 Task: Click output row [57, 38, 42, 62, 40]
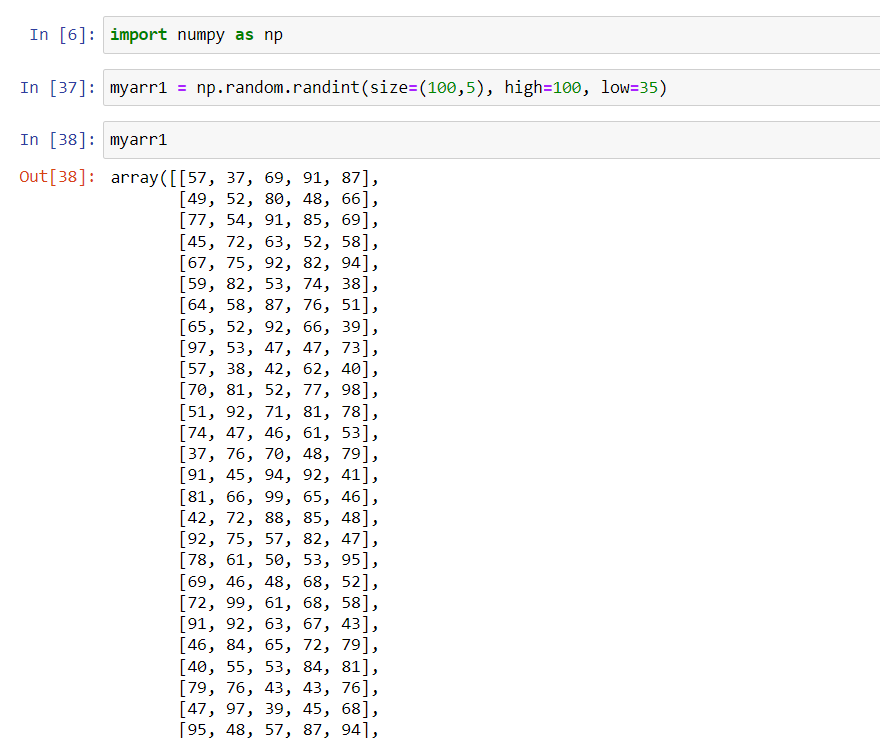tap(278, 369)
